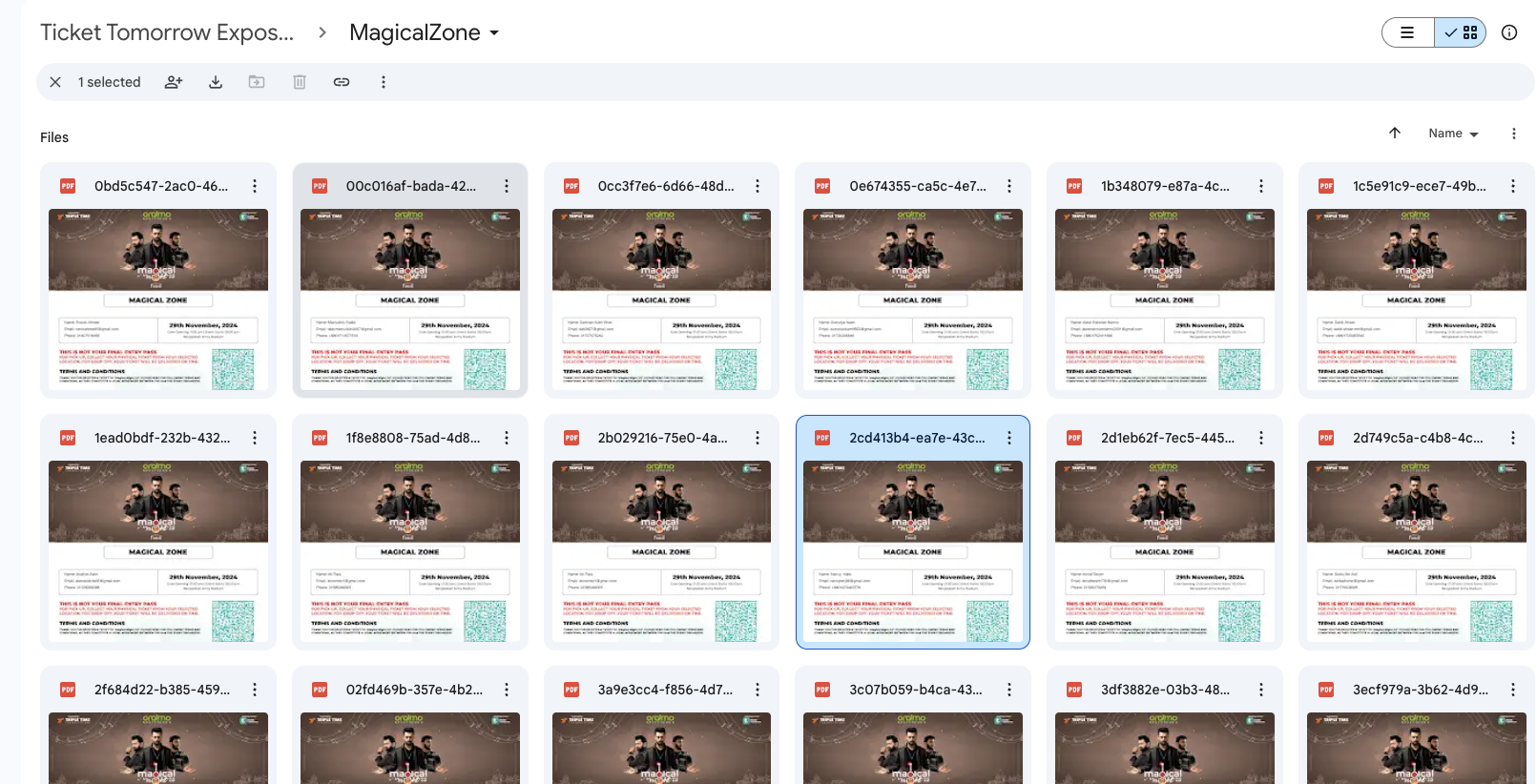Select the 1c5e91c9-ece7-49b... ticket thumbnail
The image size is (1537, 784).
pos(1417,299)
